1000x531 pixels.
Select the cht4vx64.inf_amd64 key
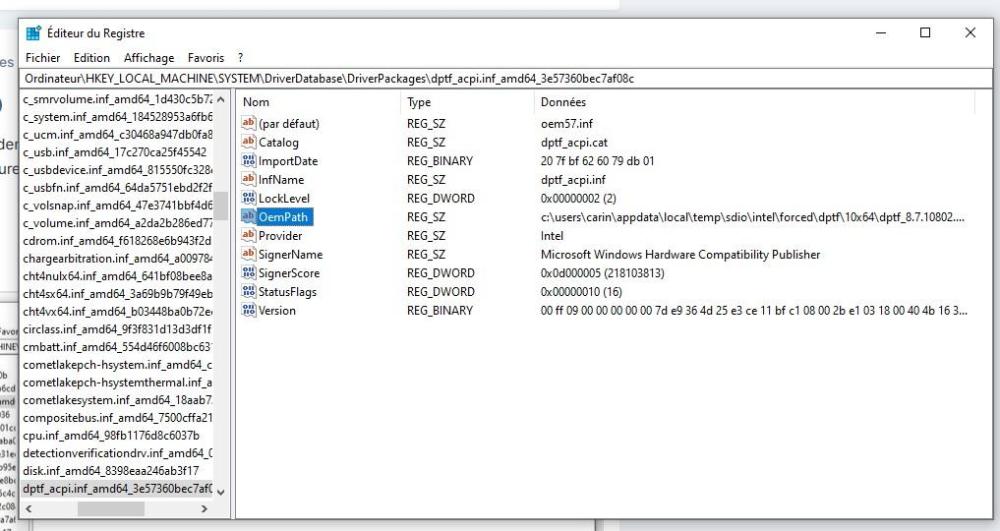click(117, 312)
